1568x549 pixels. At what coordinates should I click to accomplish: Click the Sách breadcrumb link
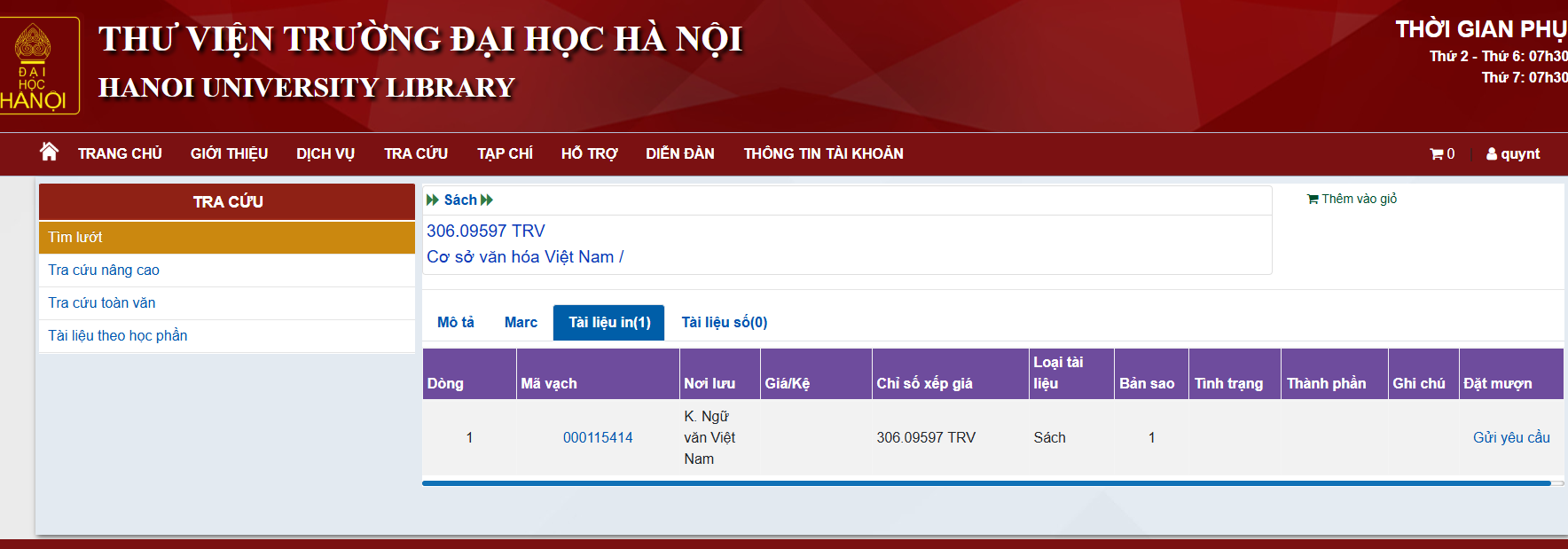click(x=460, y=200)
